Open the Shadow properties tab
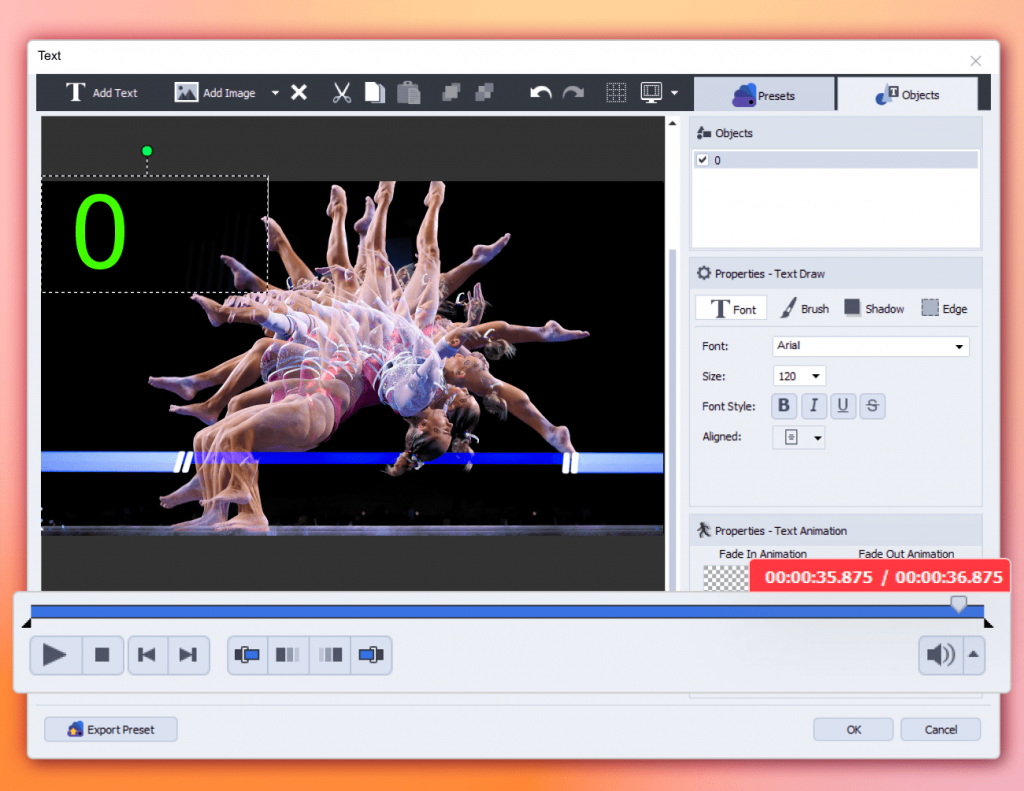1024x791 pixels. [x=873, y=308]
